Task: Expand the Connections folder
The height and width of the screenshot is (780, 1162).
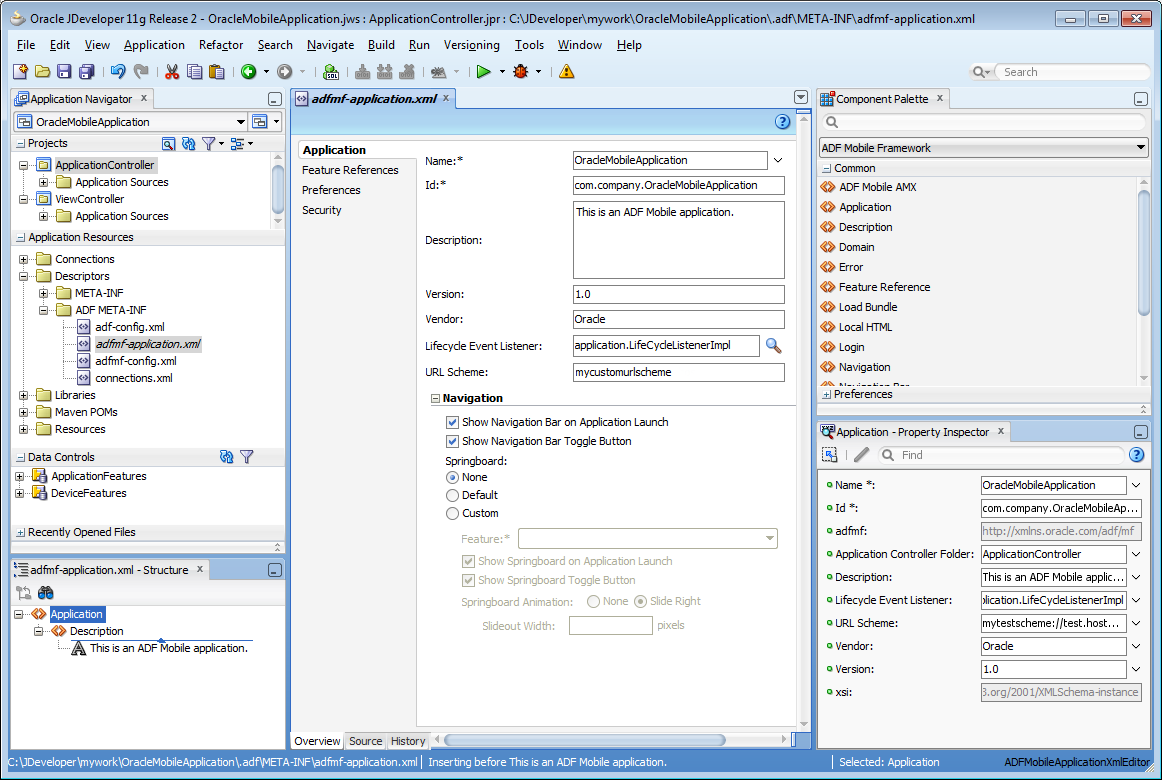Action: [23, 259]
